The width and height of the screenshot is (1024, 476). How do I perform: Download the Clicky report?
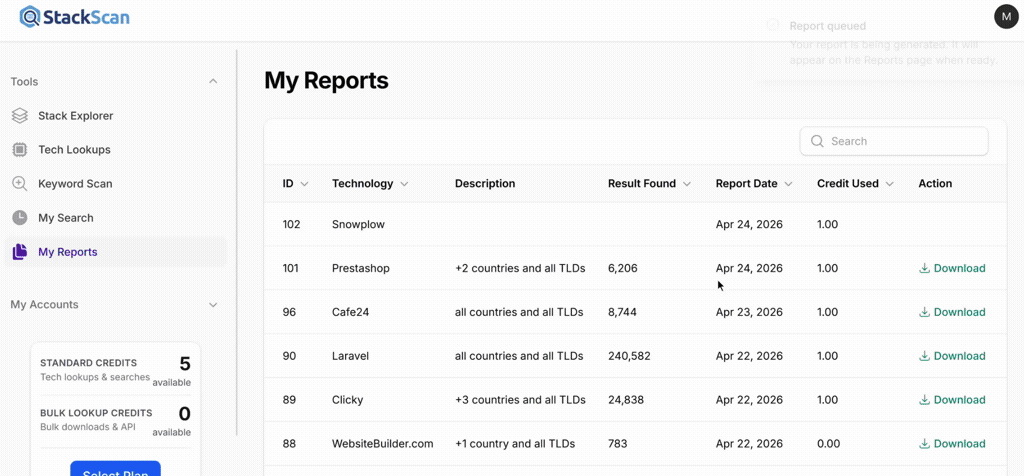952,400
